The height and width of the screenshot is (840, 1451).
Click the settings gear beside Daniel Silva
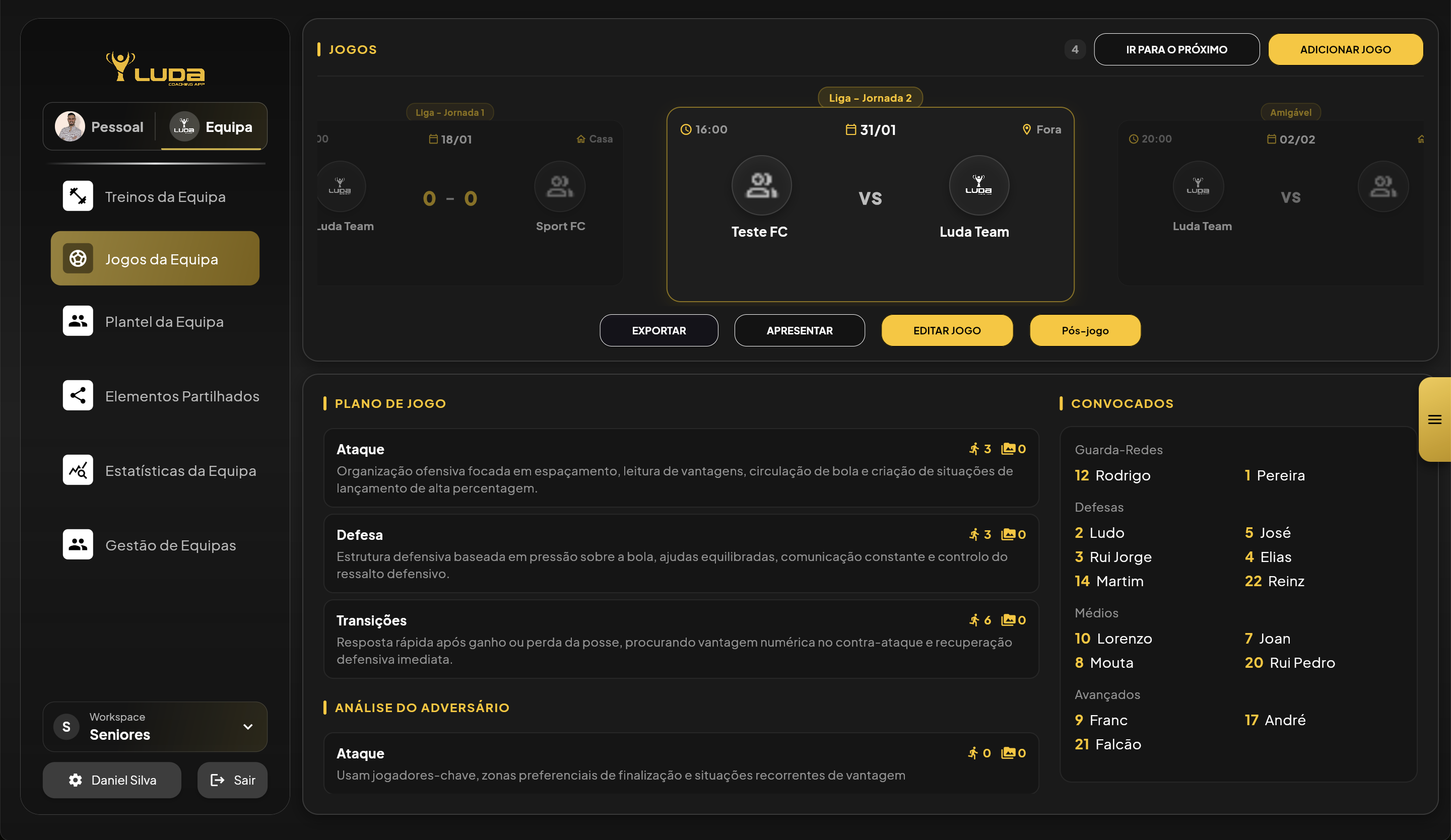tap(76, 780)
